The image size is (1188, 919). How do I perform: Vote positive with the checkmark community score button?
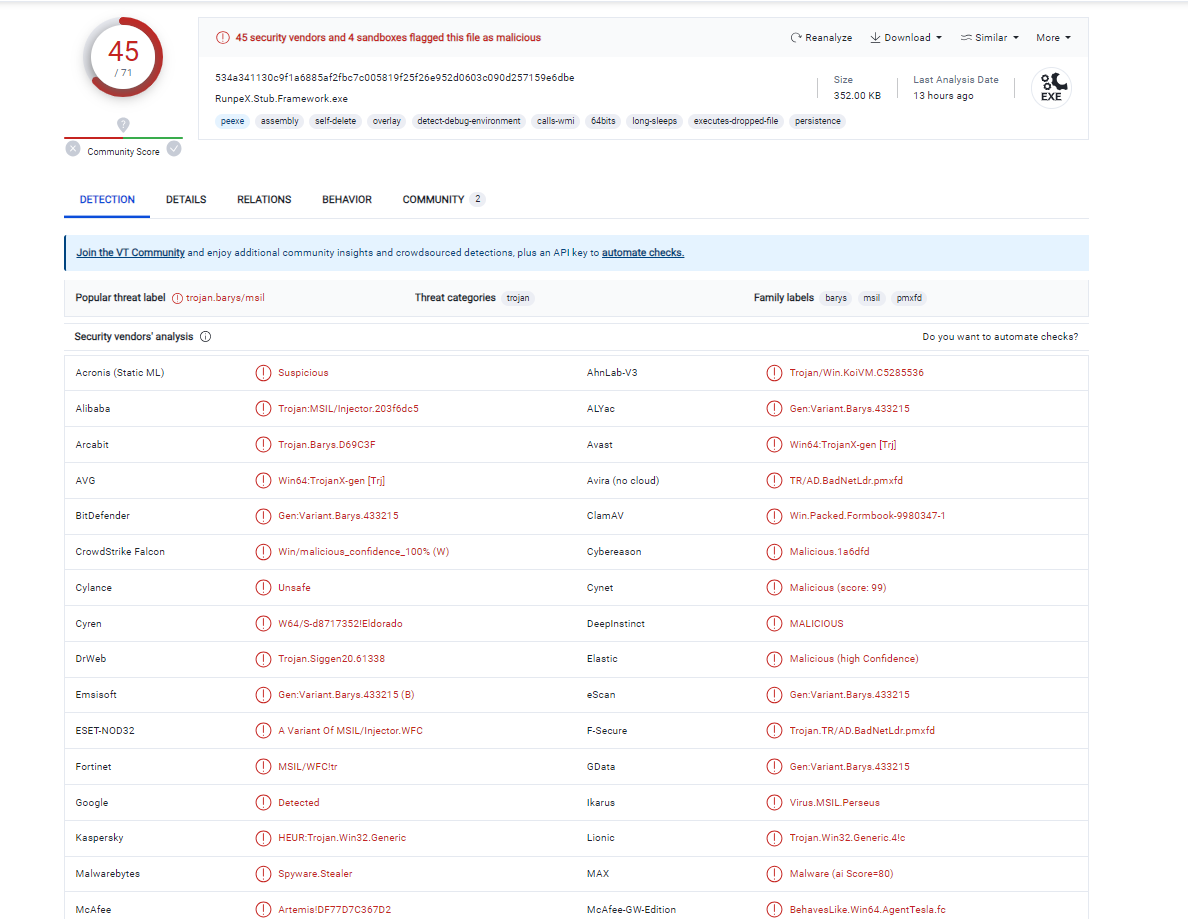click(x=174, y=149)
